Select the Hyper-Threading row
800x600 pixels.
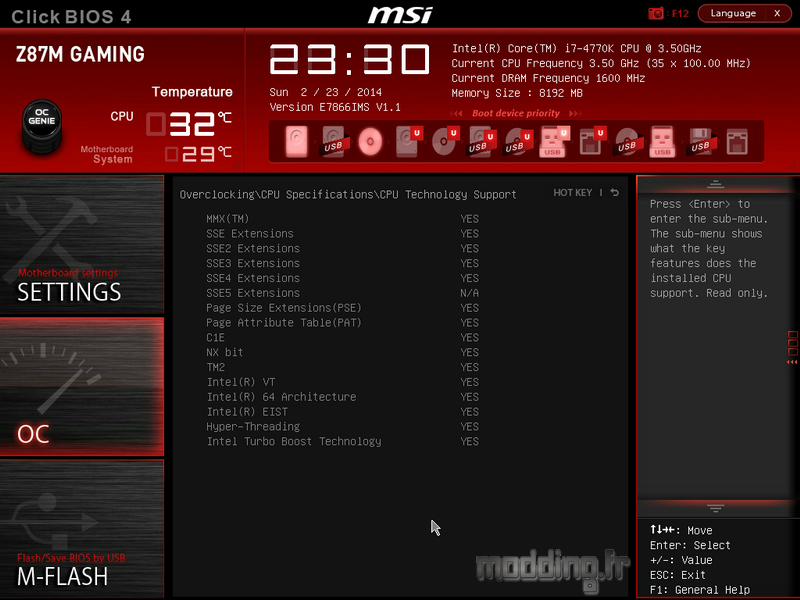(x=342, y=426)
